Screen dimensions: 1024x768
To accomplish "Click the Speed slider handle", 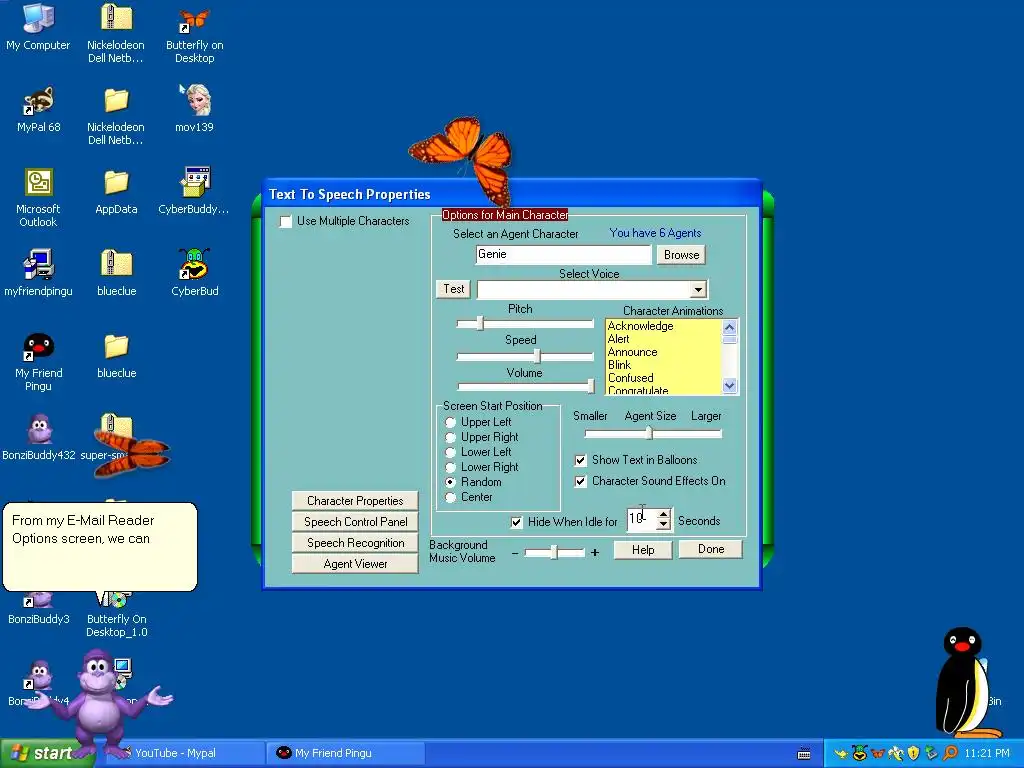I will [537, 356].
